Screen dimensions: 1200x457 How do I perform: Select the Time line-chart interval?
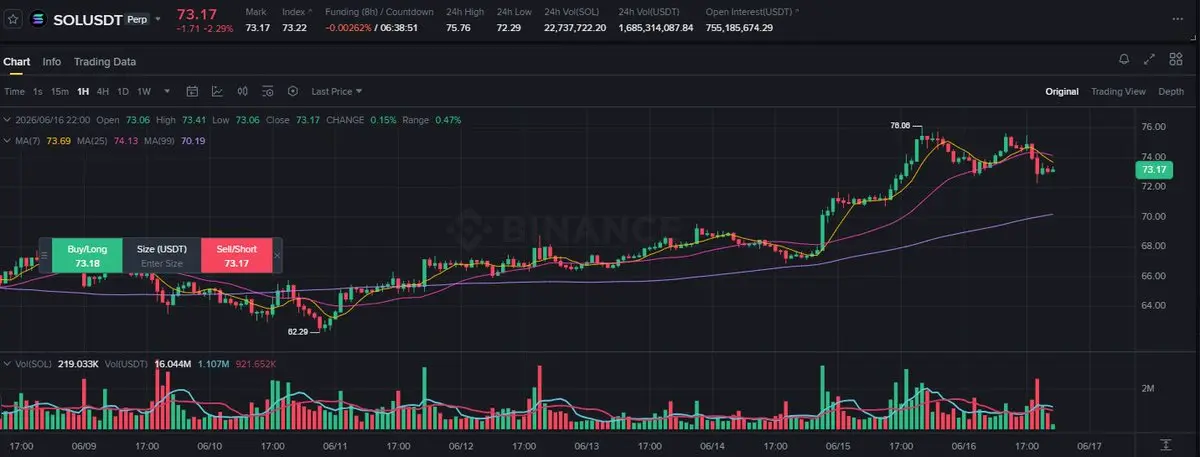[14, 91]
